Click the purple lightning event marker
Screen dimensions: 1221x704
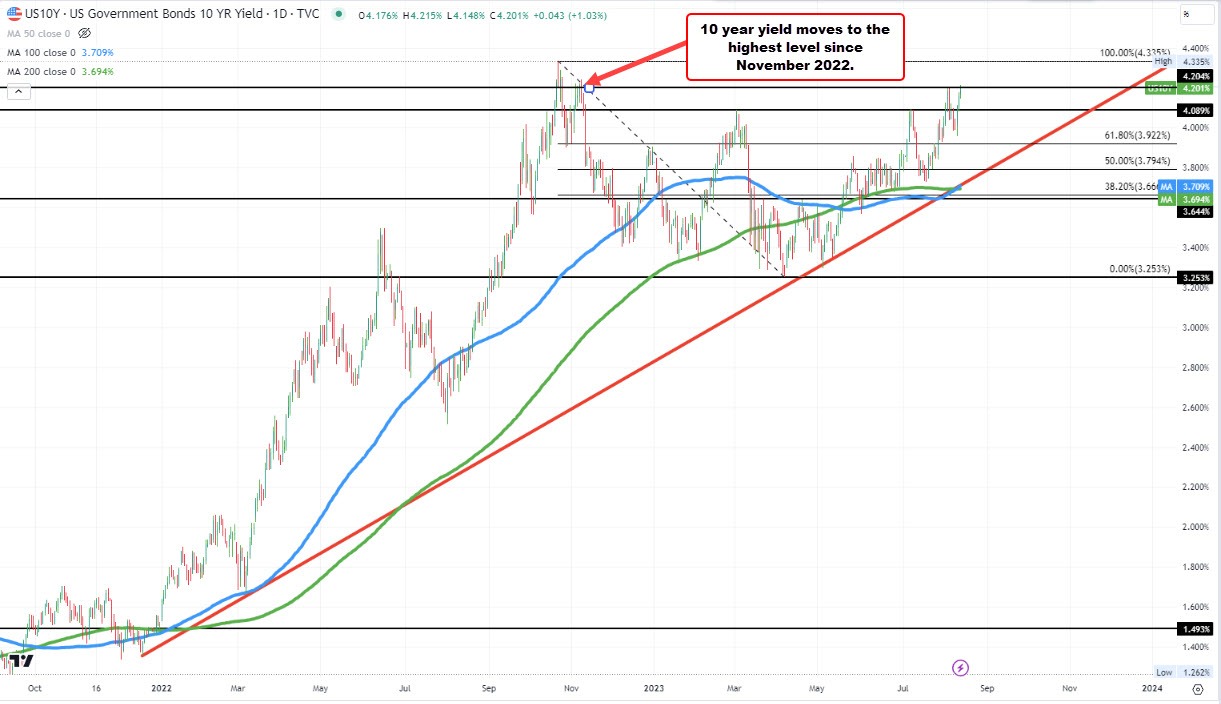960,666
